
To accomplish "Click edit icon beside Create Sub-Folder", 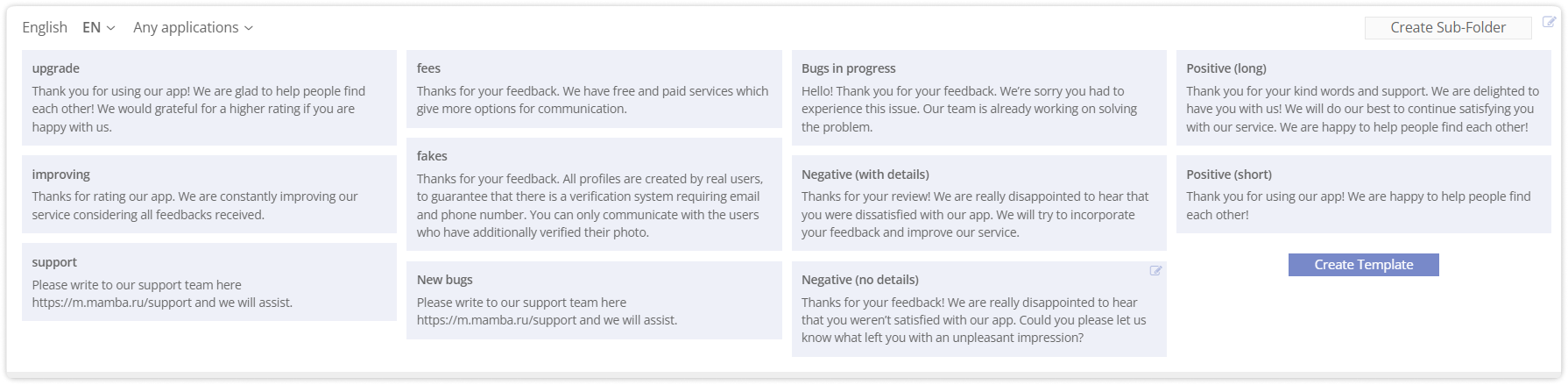I will pos(1549,22).
